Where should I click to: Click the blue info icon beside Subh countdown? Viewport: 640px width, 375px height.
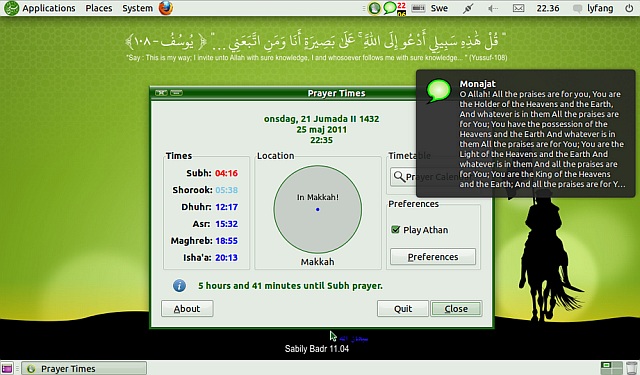(179, 286)
